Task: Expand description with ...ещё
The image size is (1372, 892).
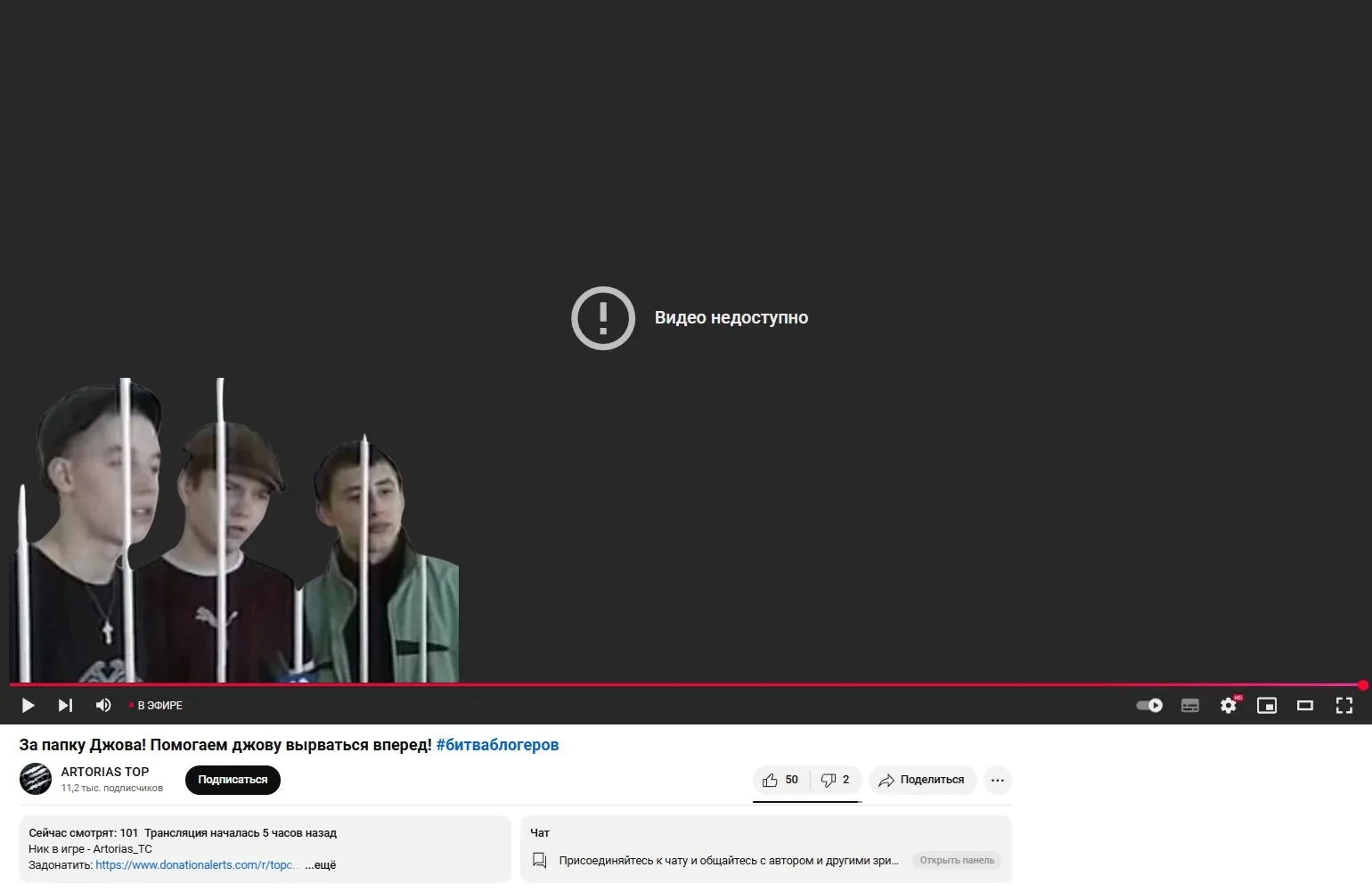Action: 321,865
